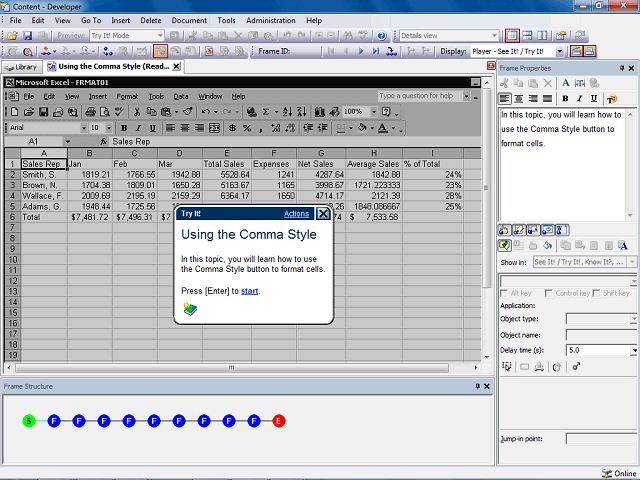Toggle the Shift key checkbox

596,293
